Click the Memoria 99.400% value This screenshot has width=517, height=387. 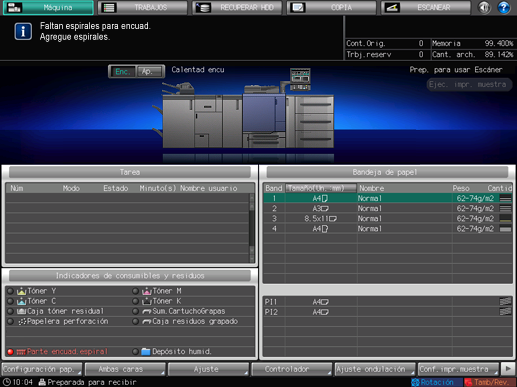[x=499, y=43]
